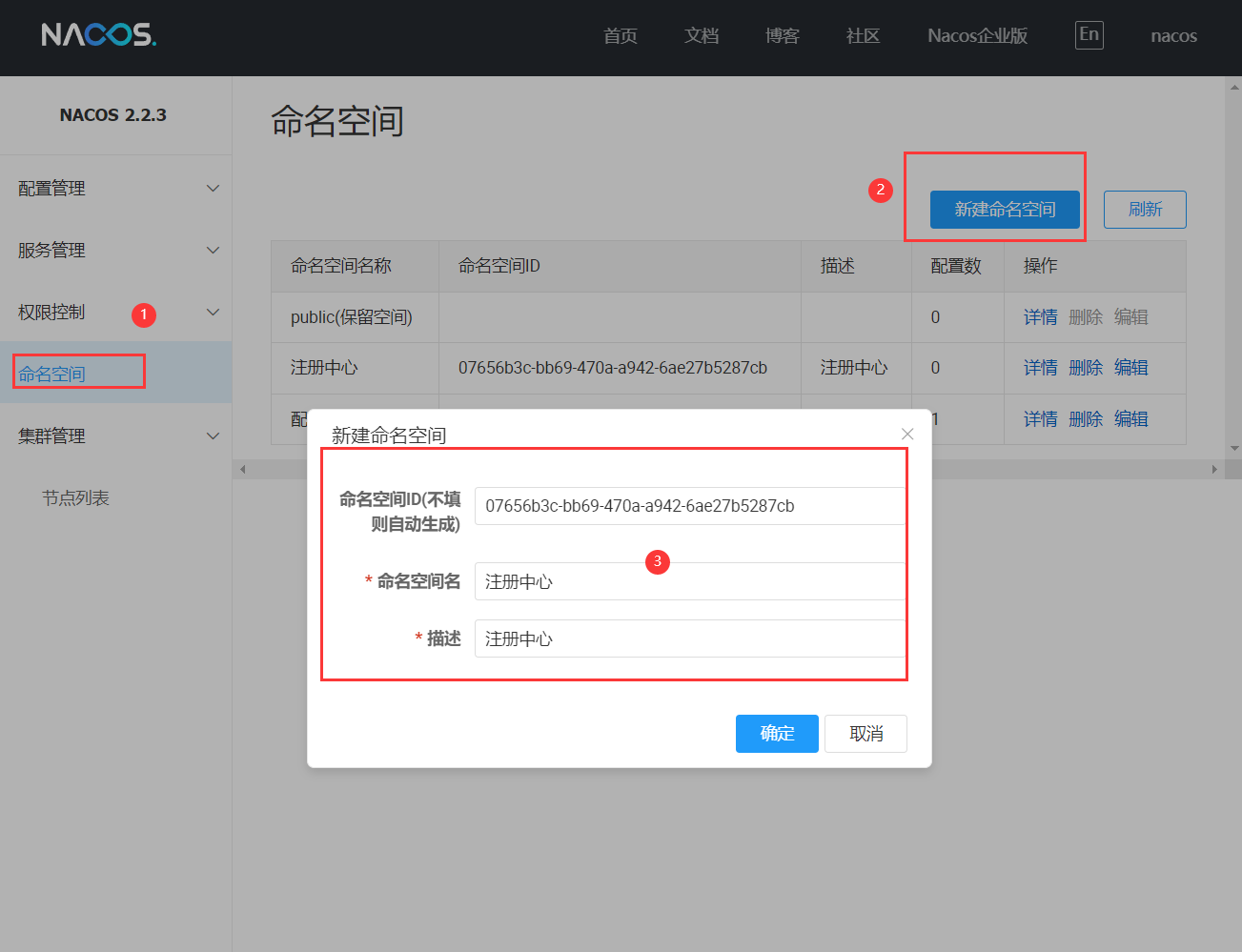Open the 文档 navigation link
The width and height of the screenshot is (1242, 952).
click(x=701, y=36)
